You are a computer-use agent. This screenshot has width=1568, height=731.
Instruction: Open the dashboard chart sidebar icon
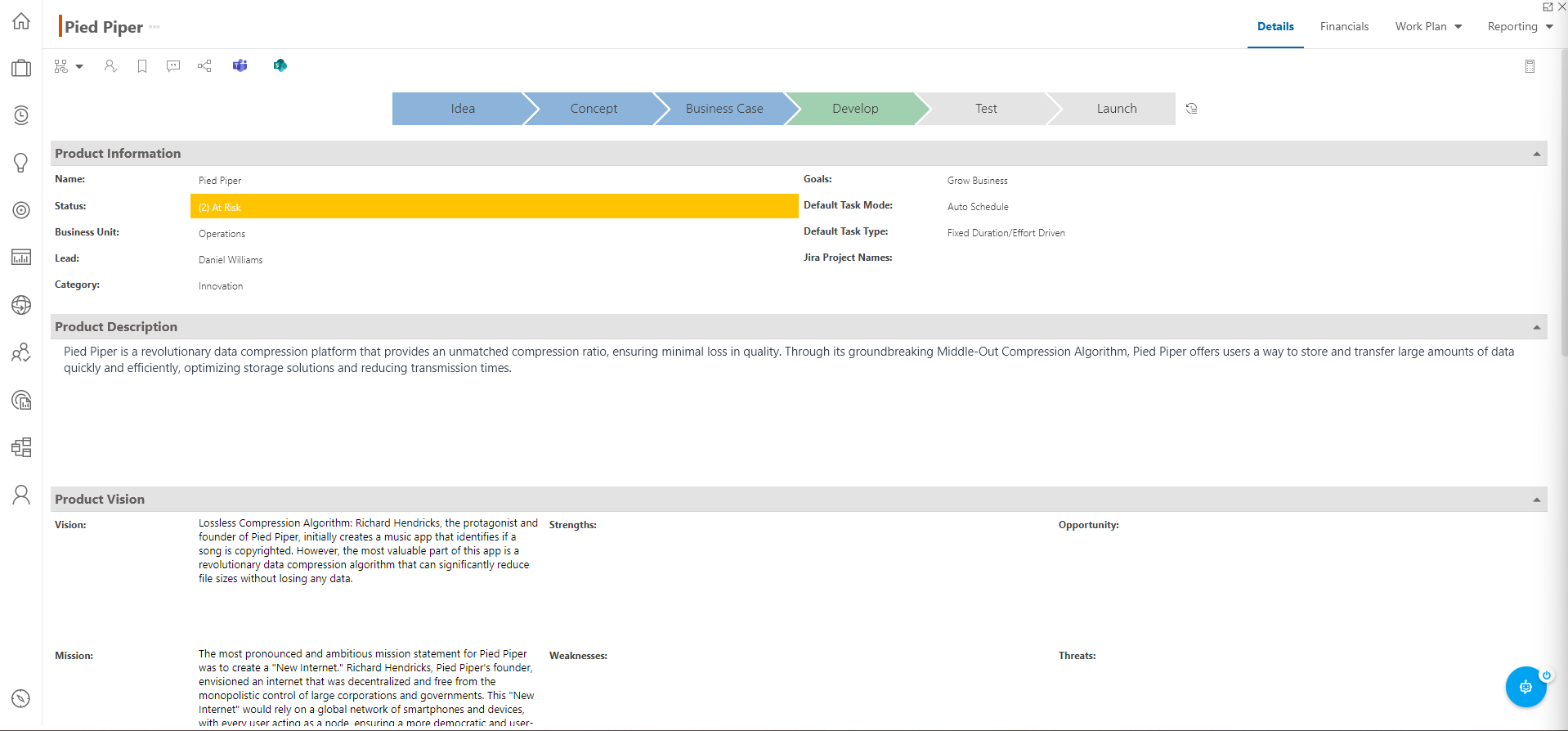tap(21, 258)
